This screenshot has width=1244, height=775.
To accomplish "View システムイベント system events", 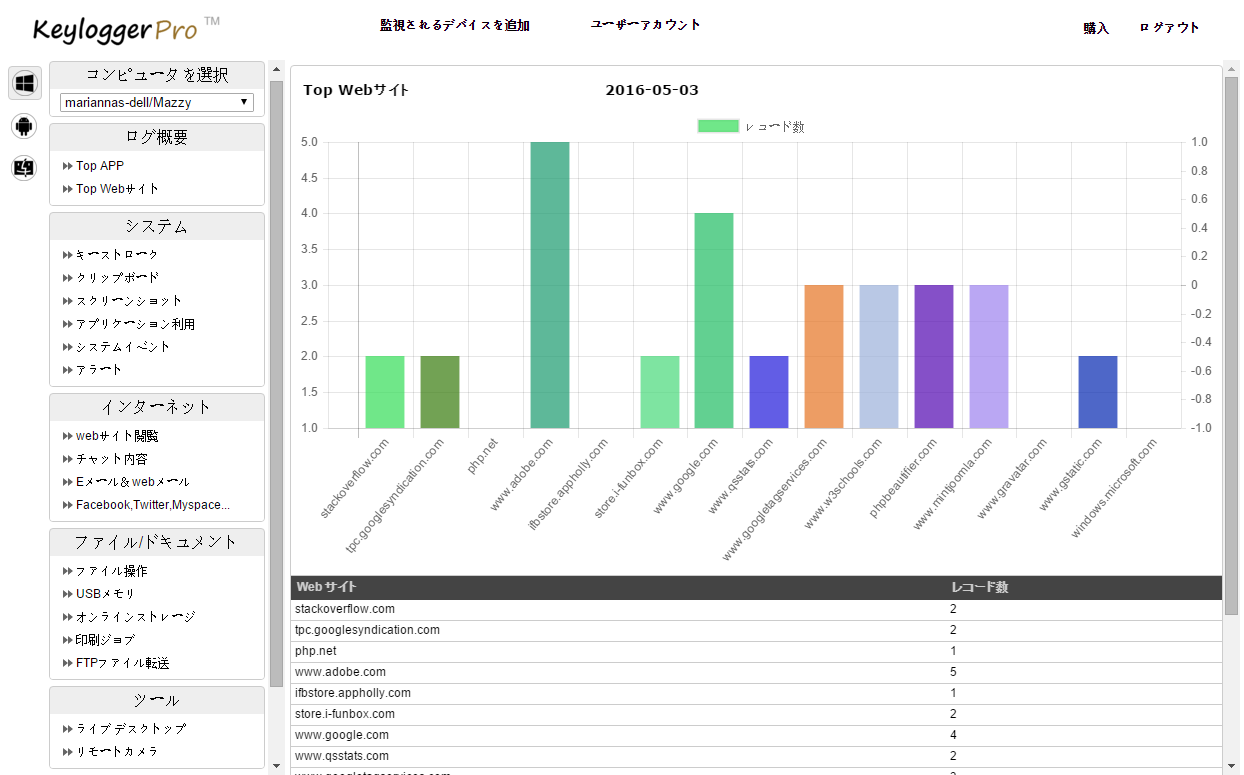I will click(x=123, y=347).
